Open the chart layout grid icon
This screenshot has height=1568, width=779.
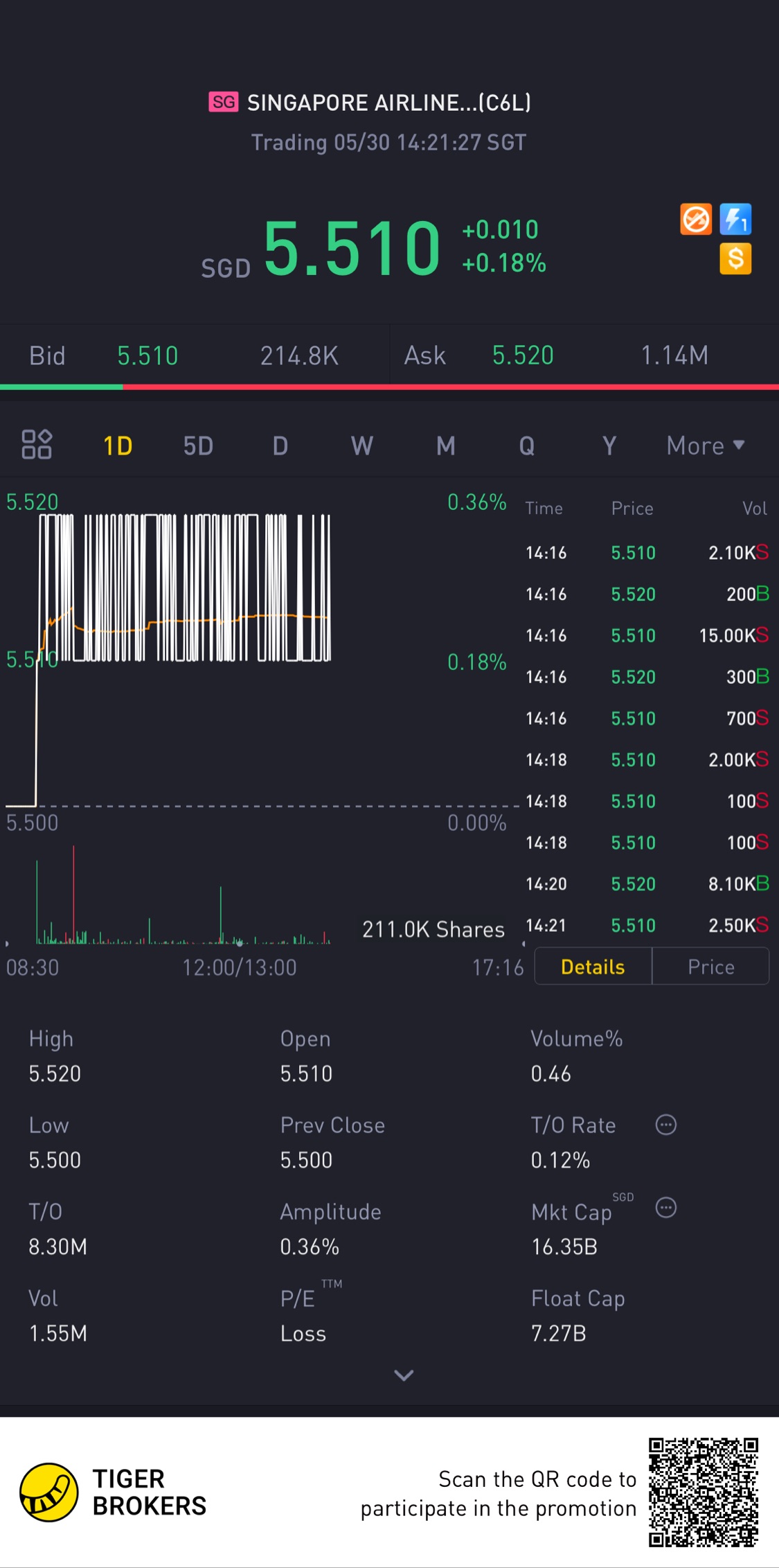click(37, 445)
